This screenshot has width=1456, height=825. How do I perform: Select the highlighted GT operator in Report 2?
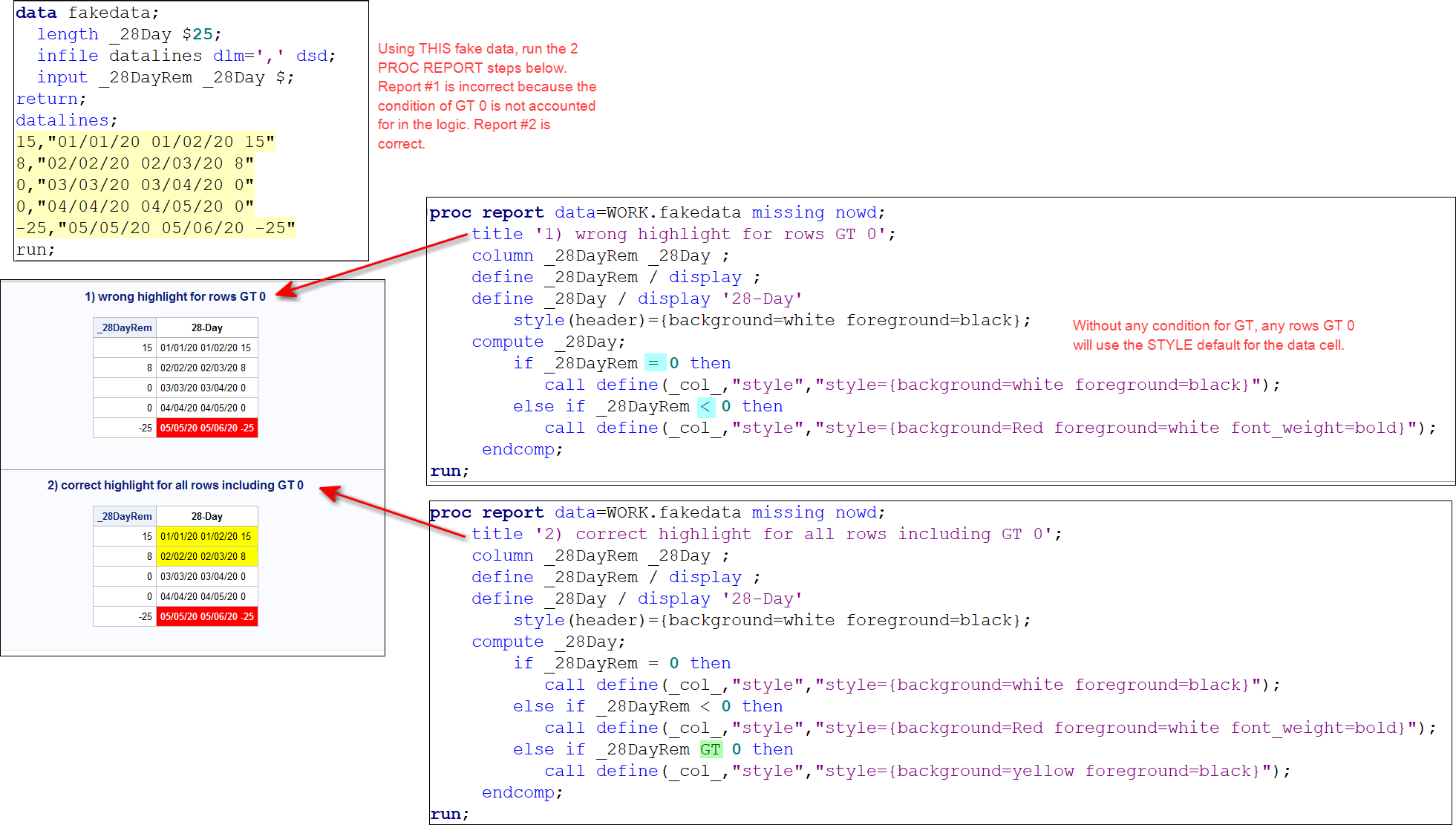pyautogui.click(x=711, y=749)
